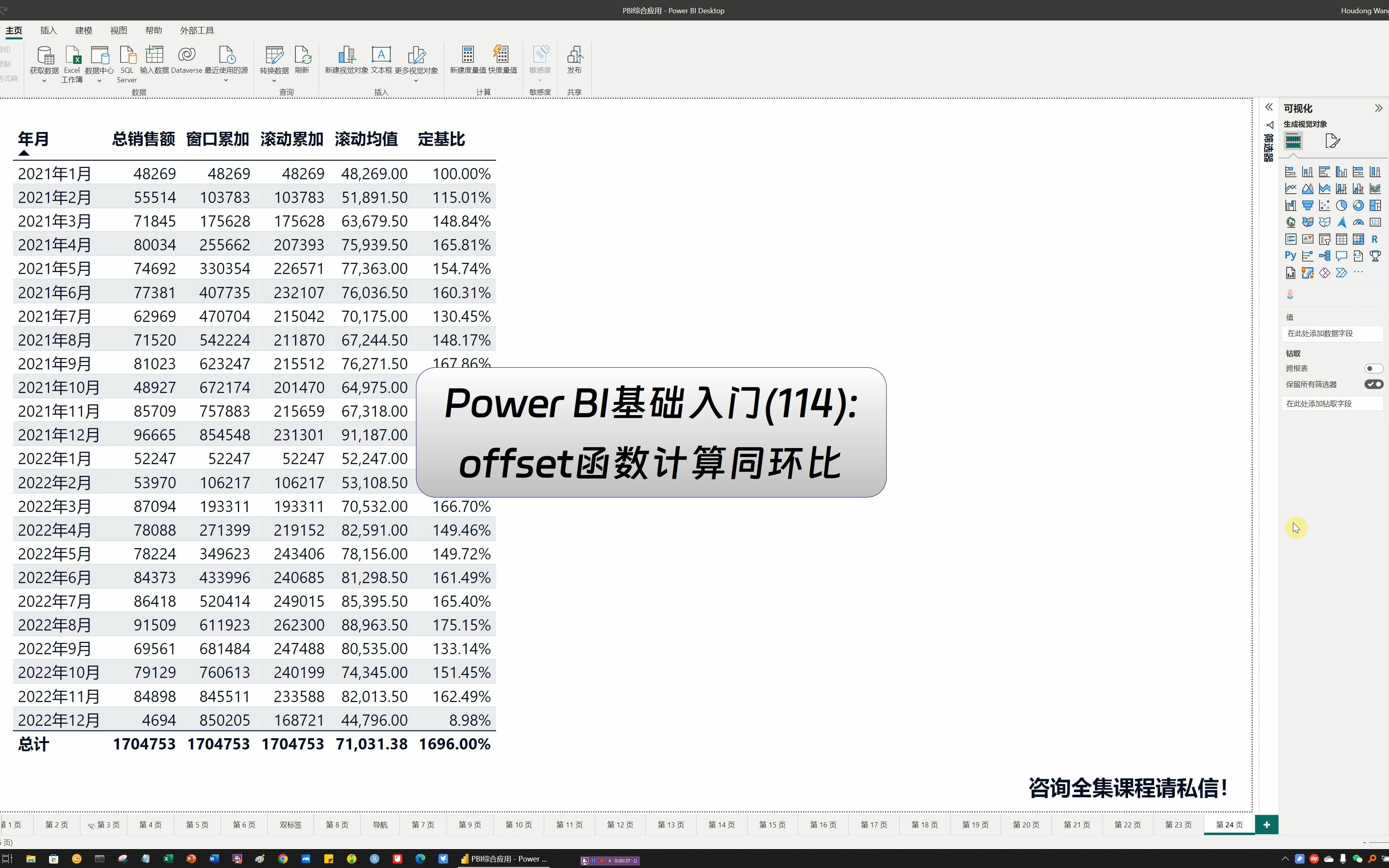Select the treemap visual
Viewport: 1389px width, 868px height.
[1375, 205]
